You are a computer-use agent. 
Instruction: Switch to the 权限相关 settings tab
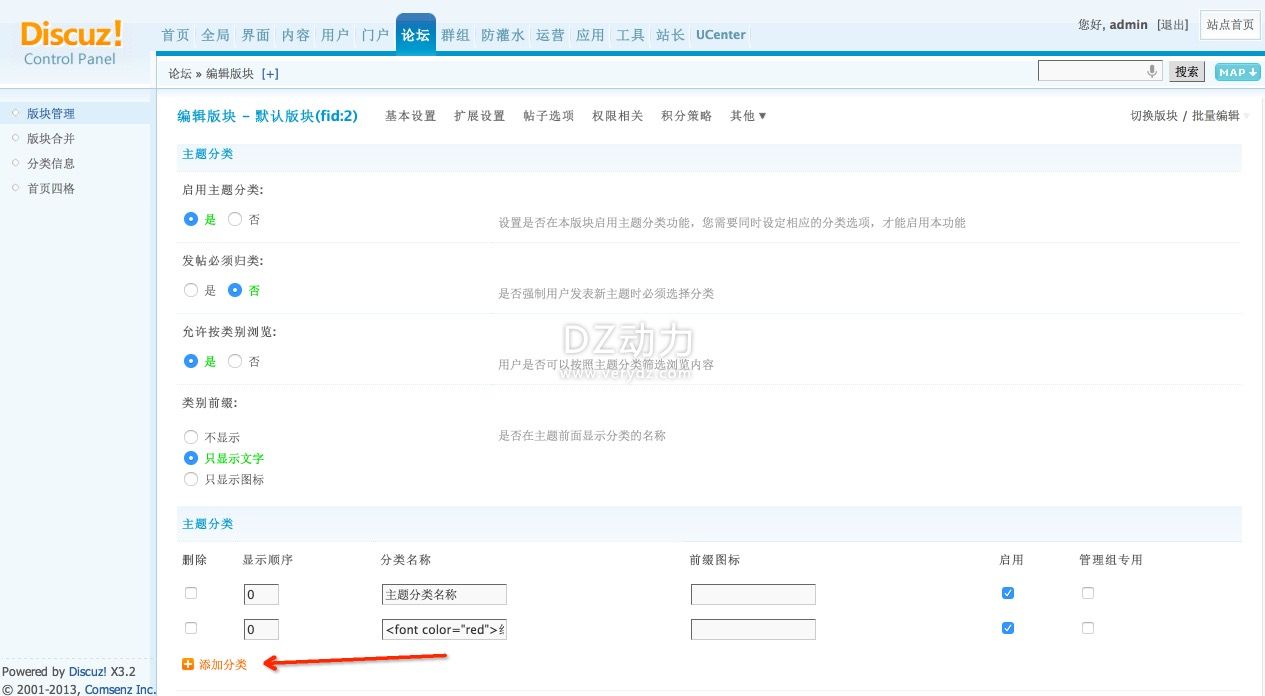[x=617, y=116]
